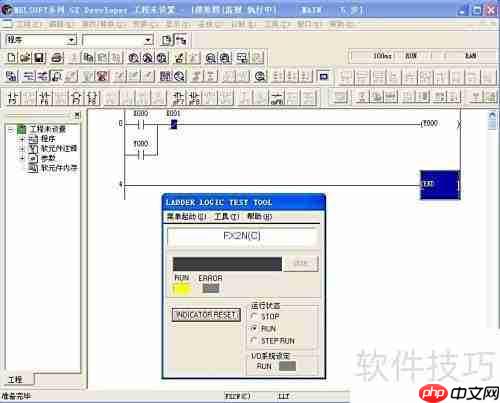Viewport: 500px width, 403px height.
Task: Expand the 程序 tree node
Action: [x=22, y=139]
